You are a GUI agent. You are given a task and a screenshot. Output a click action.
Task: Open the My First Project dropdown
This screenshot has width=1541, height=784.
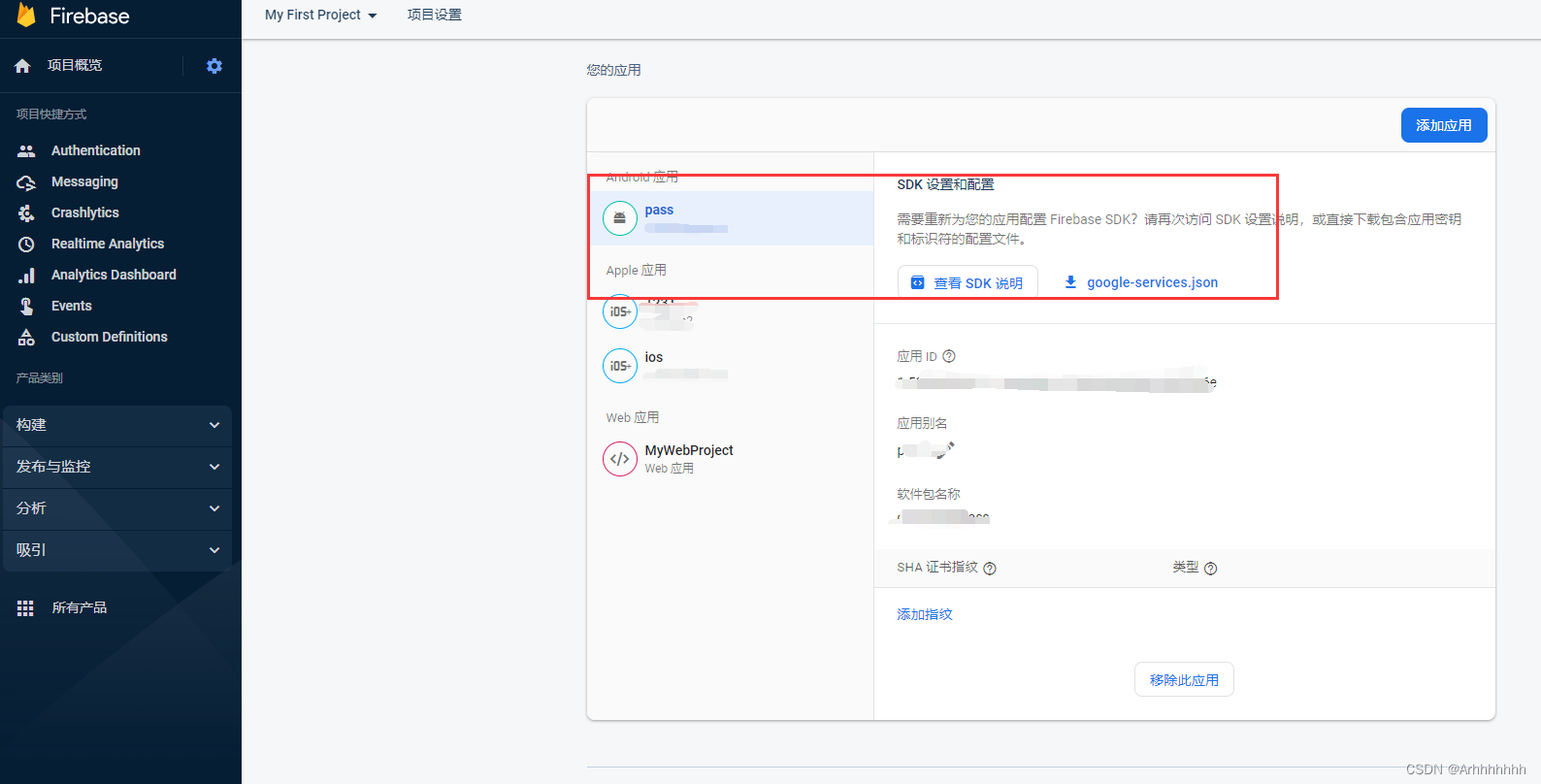click(x=321, y=15)
